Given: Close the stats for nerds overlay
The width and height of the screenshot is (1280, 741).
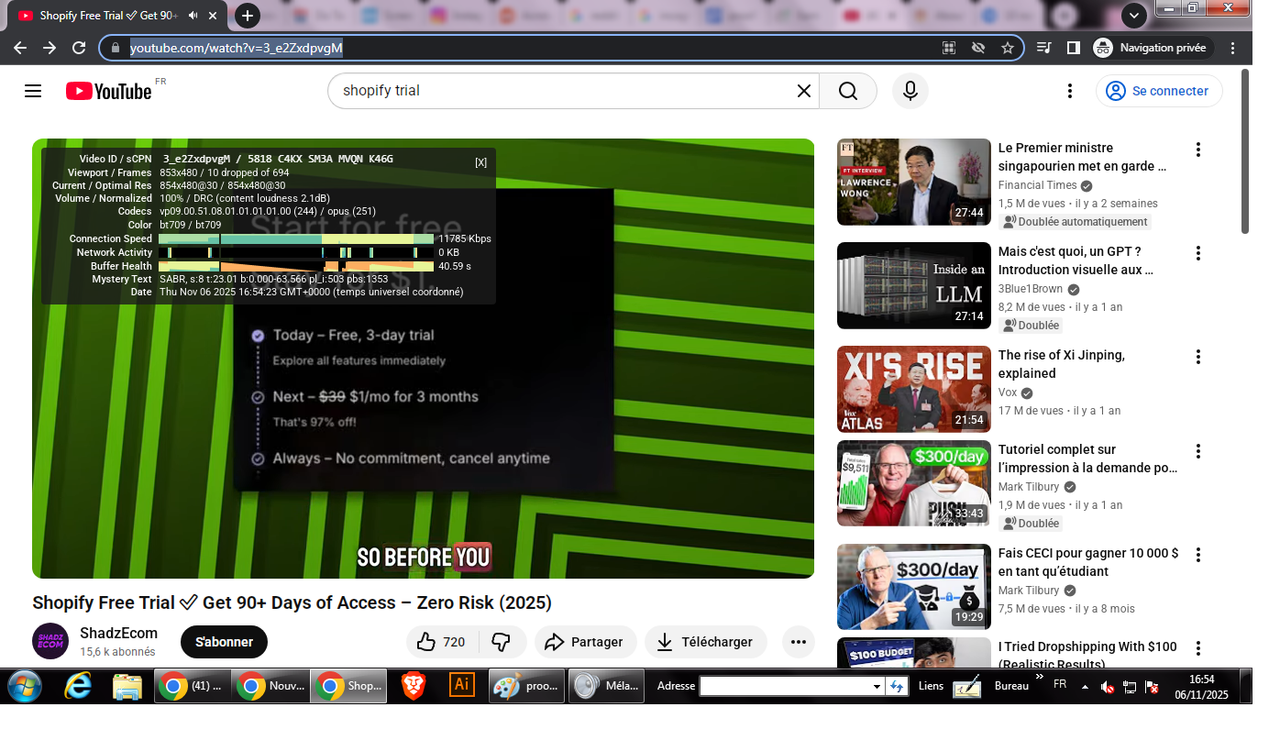Looking at the screenshot, I should (x=481, y=162).
